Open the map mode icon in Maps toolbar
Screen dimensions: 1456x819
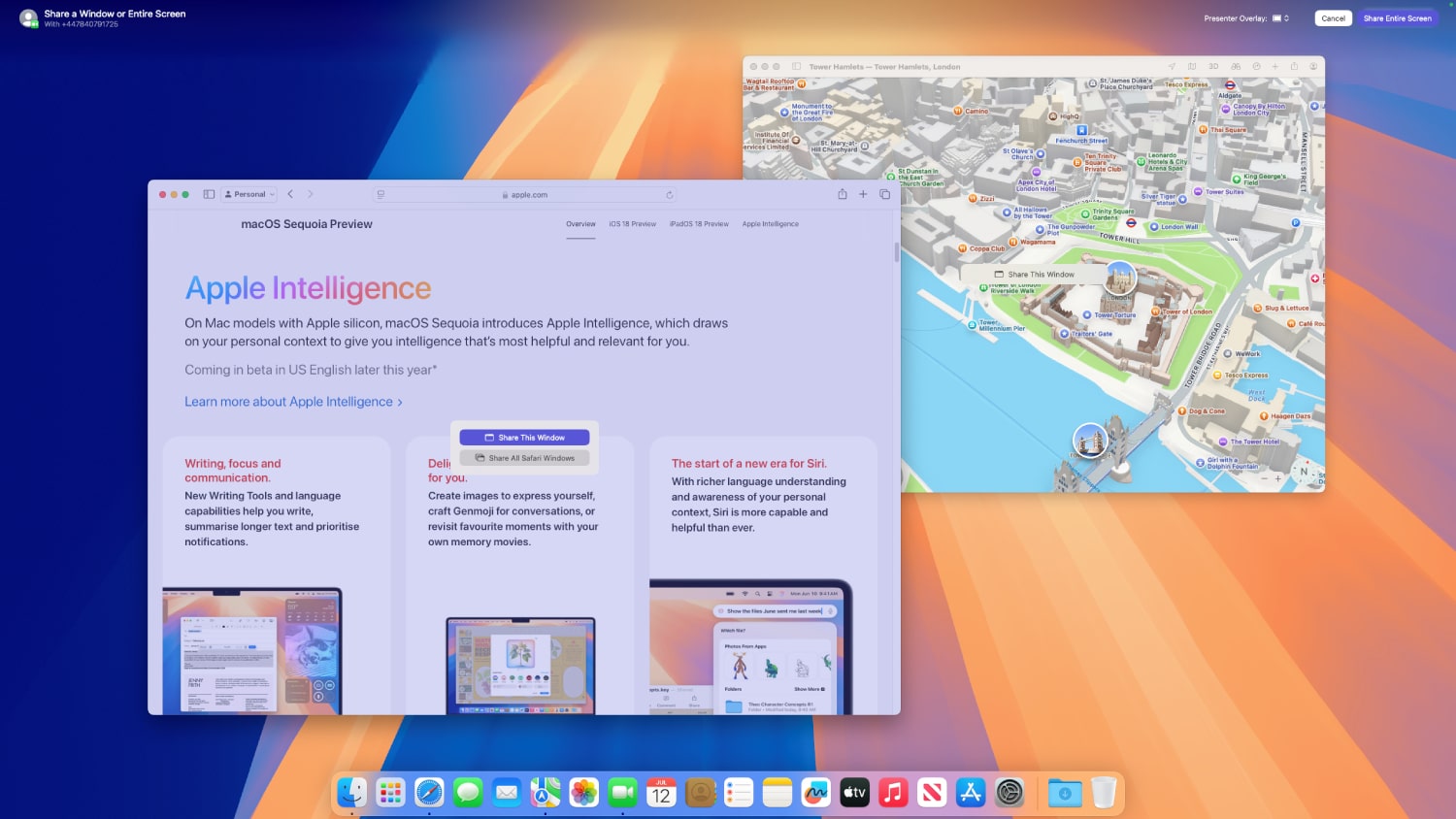coord(1192,67)
